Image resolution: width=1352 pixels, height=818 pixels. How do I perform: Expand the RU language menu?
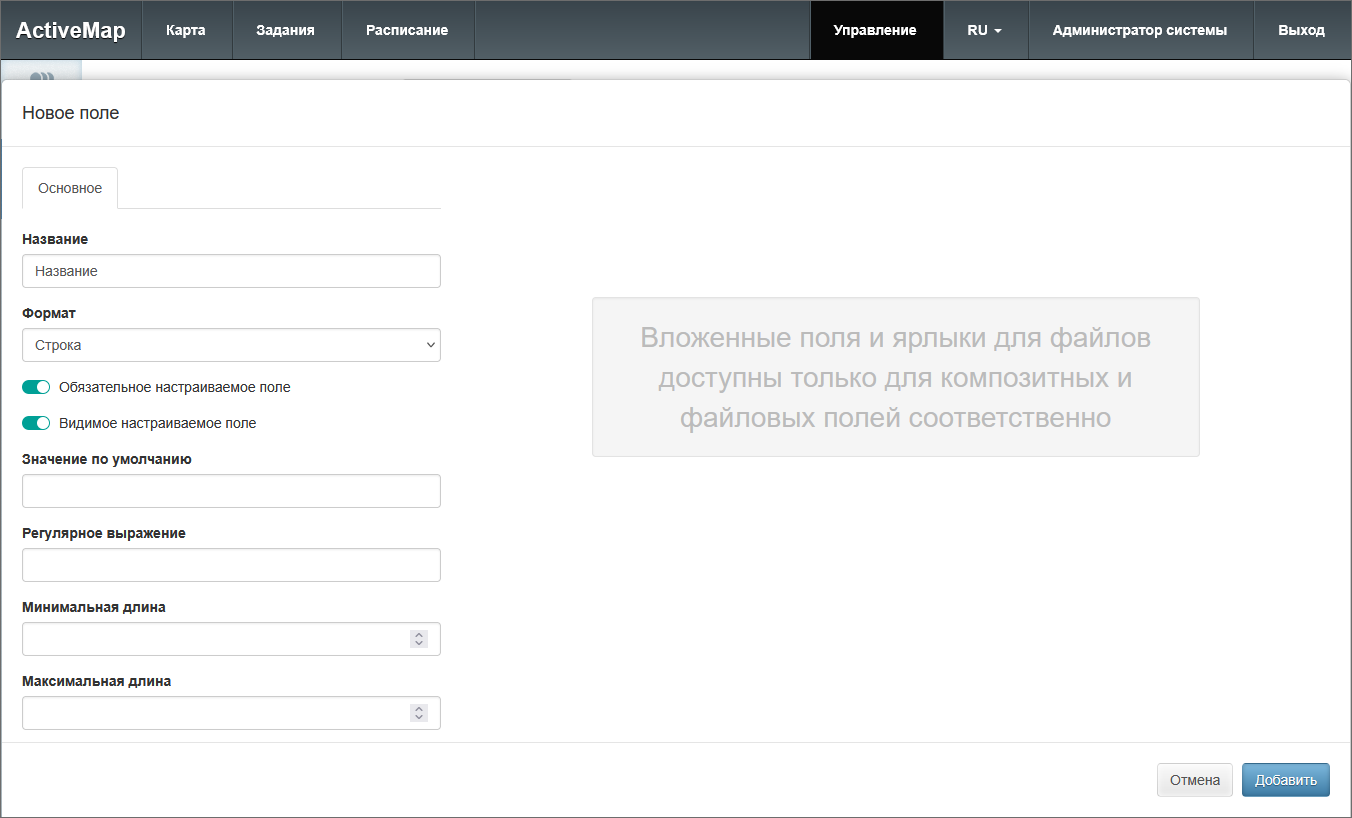[x=984, y=30]
